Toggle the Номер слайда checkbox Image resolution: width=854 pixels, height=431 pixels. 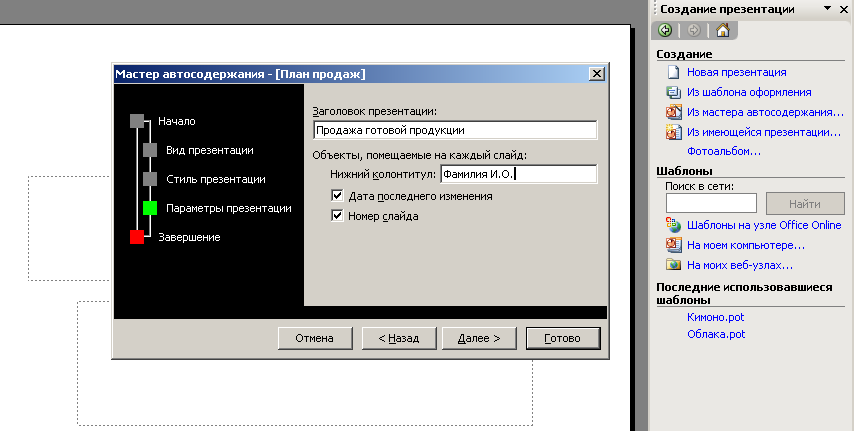click(337, 215)
